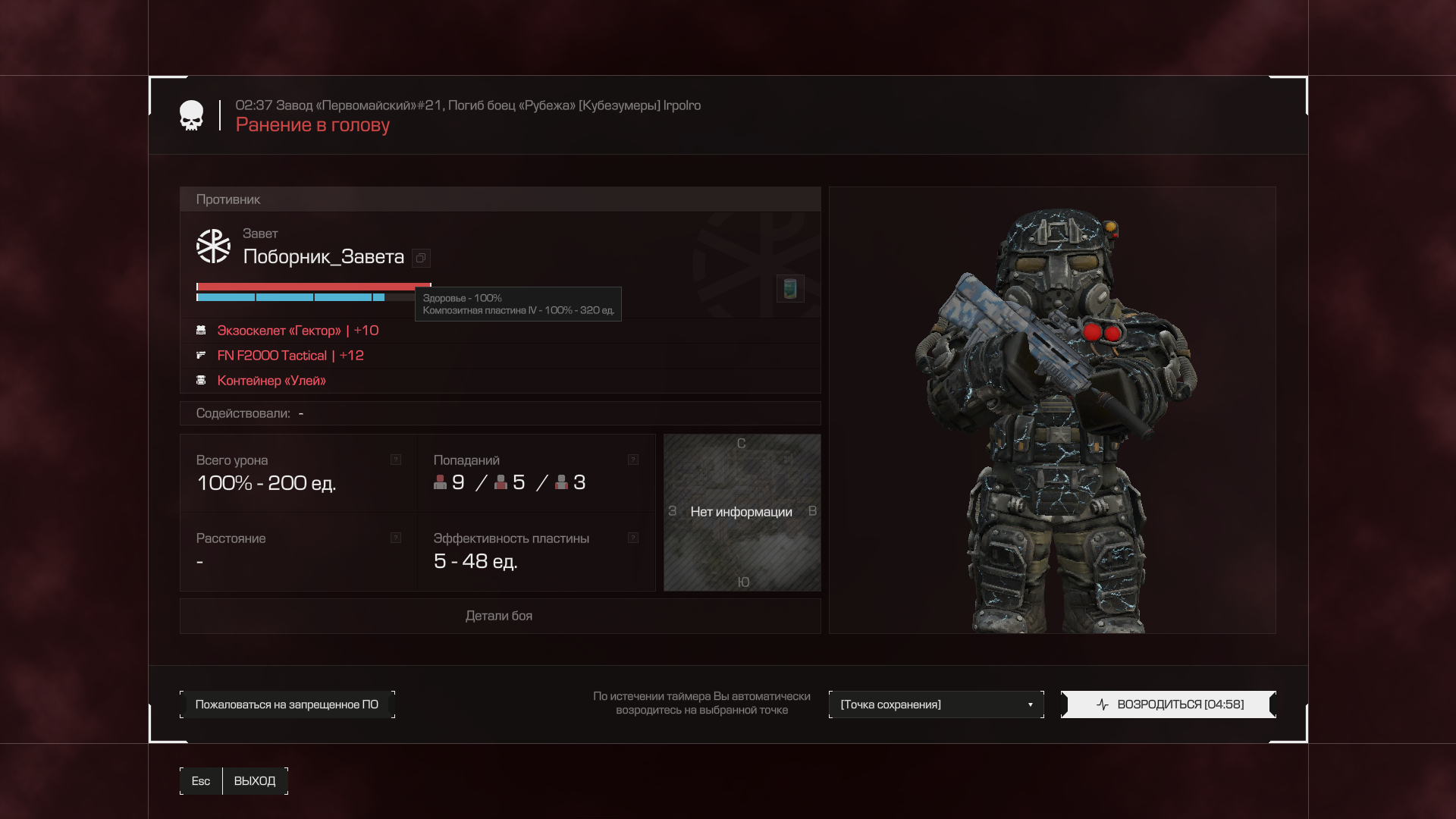
Task: Open help icon for Попаданий
Action: [x=633, y=460]
